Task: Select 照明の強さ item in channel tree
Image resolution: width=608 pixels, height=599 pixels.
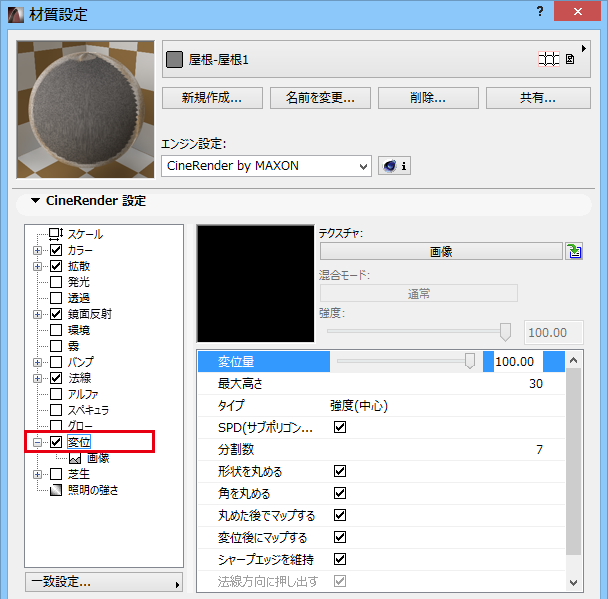Action: (93, 490)
